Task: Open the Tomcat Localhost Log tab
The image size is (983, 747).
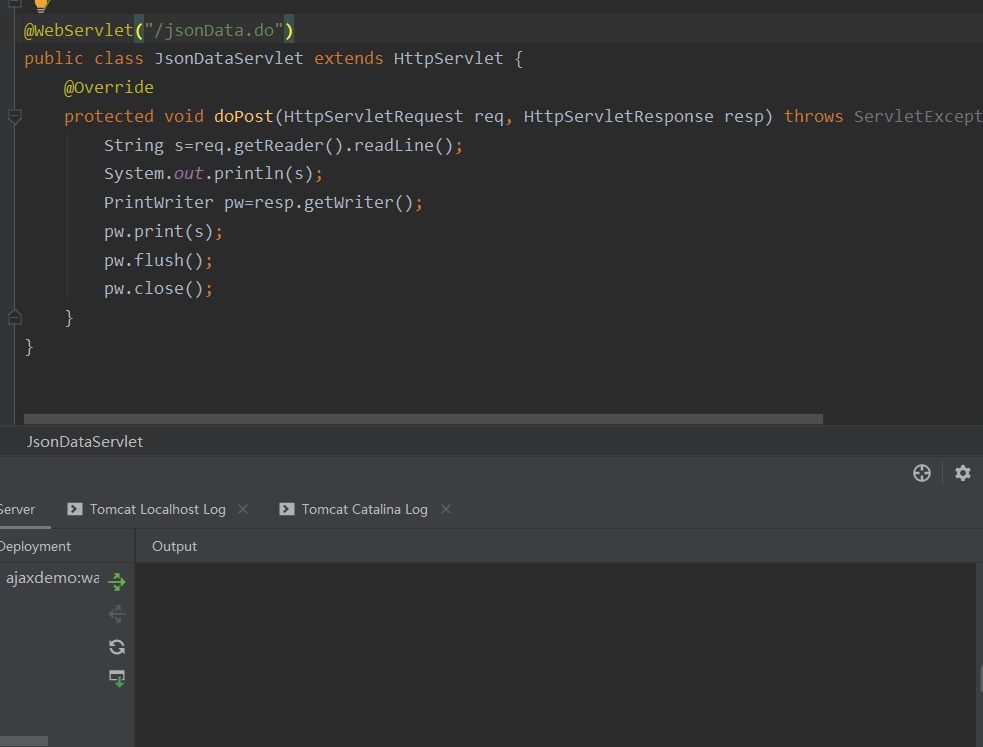Action: click(x=157, y=509)
